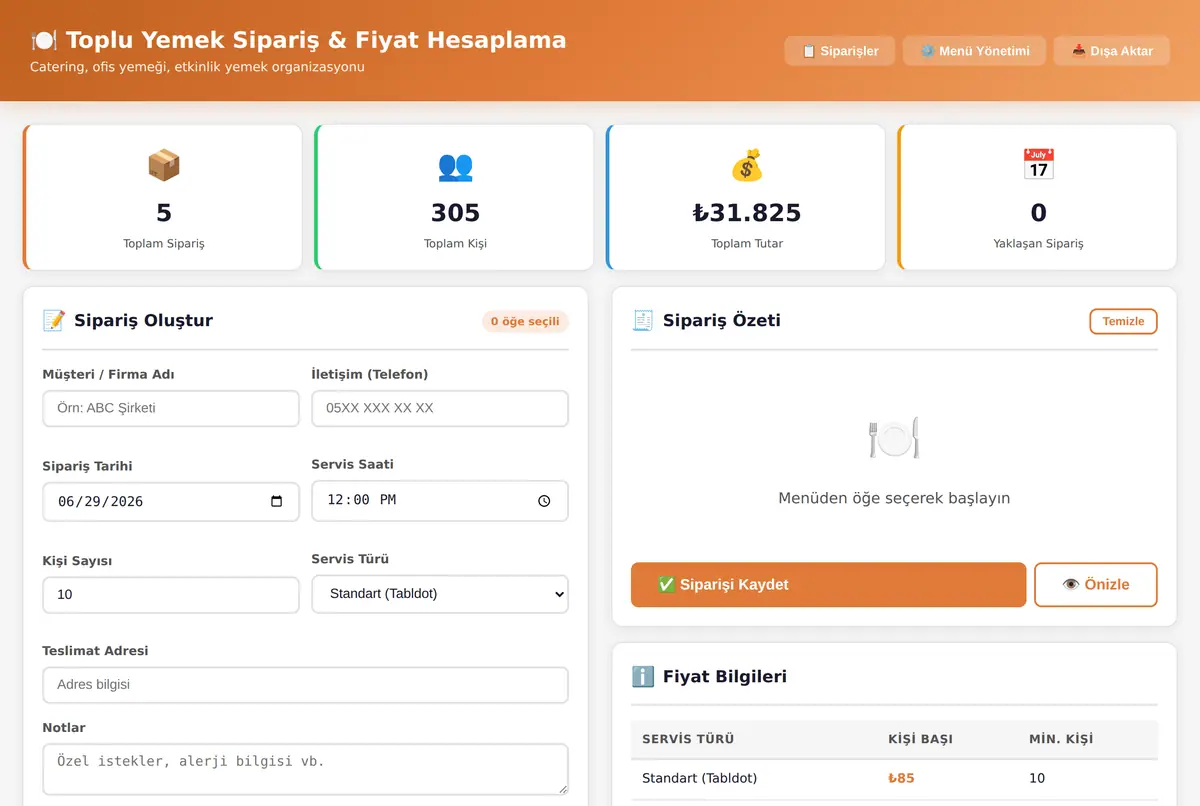Open the clock icon in Servis Saati field
This screenshot has height=806, width=1200.
tap(544, 500)
